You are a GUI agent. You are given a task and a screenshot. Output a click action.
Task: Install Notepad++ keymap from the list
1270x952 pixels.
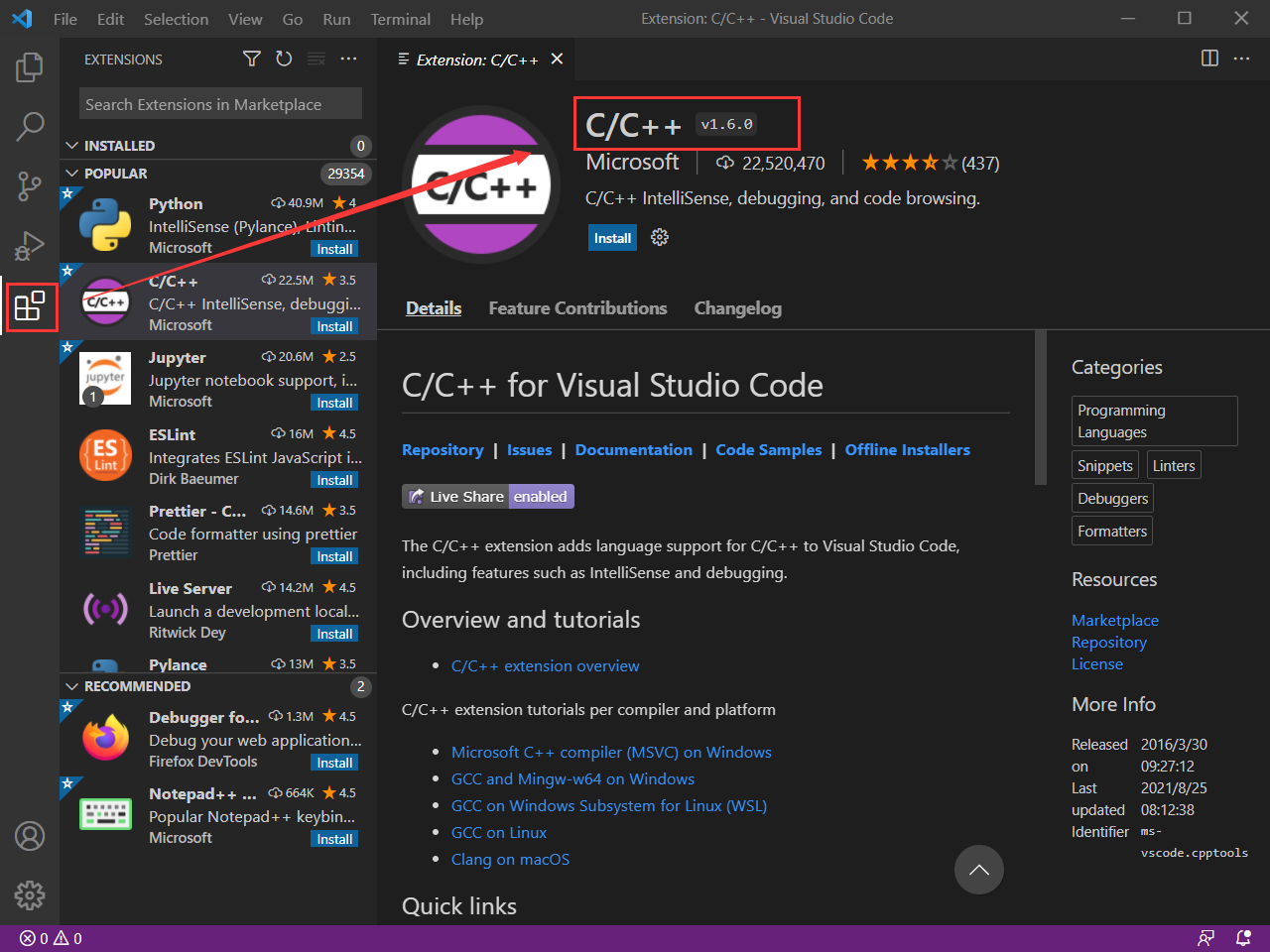tap(334, 839)
